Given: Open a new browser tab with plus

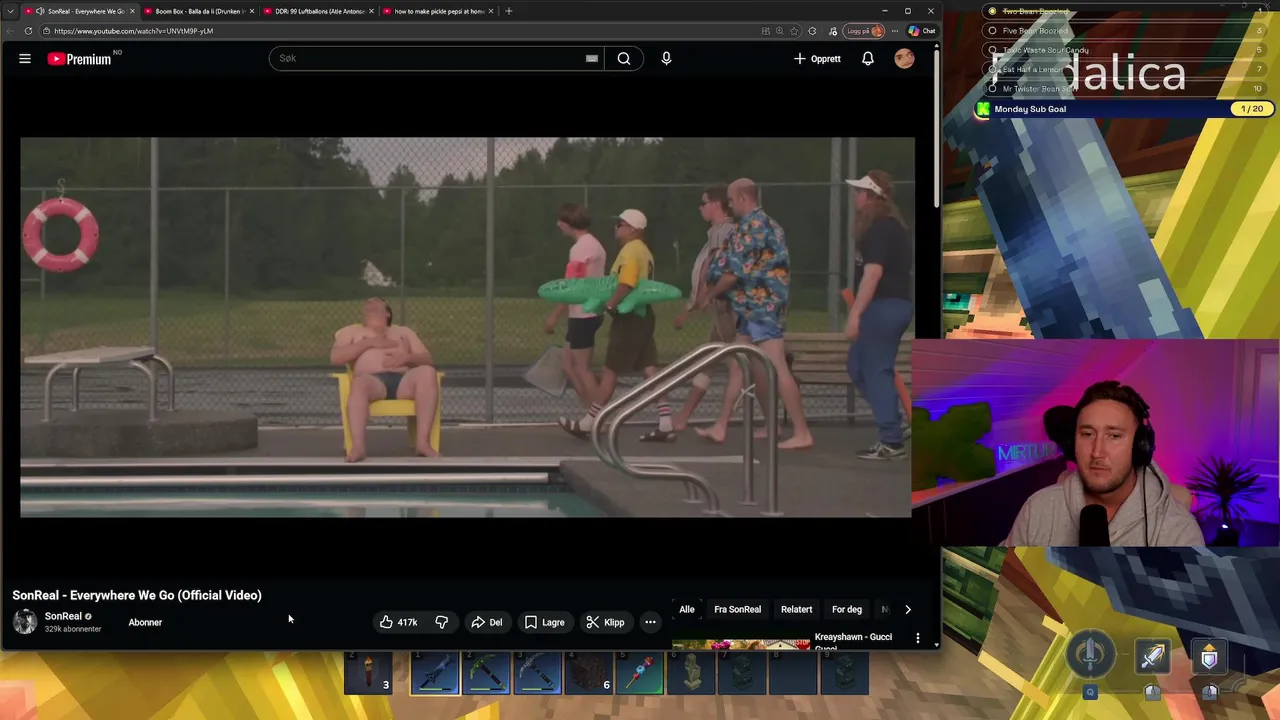Looking at the screenshot, I should [509, 11].
